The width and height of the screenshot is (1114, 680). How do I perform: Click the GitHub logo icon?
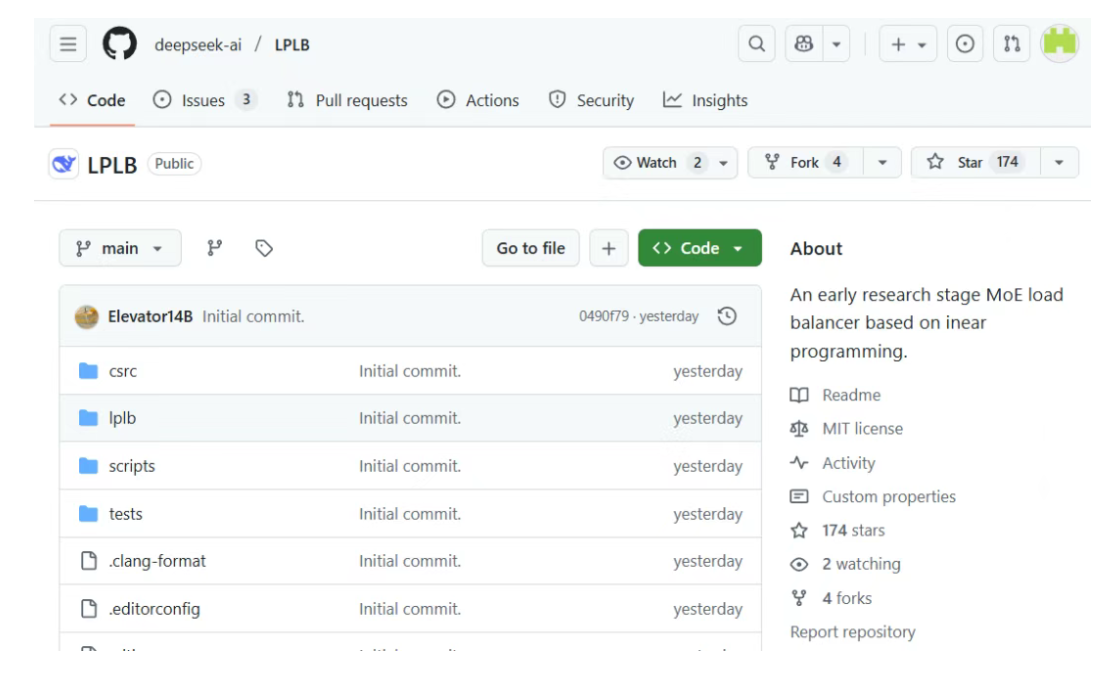pos(119,44)
